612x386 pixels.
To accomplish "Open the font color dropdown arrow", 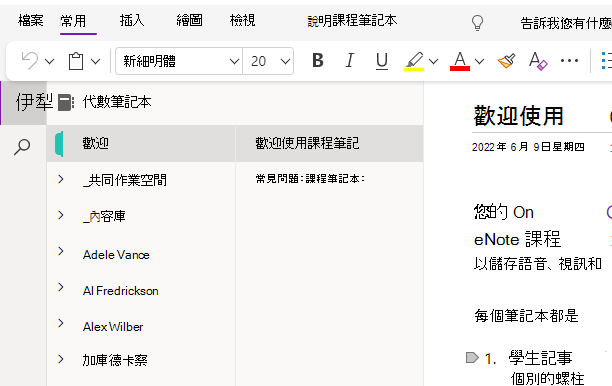I will click(x=479, y=61).
